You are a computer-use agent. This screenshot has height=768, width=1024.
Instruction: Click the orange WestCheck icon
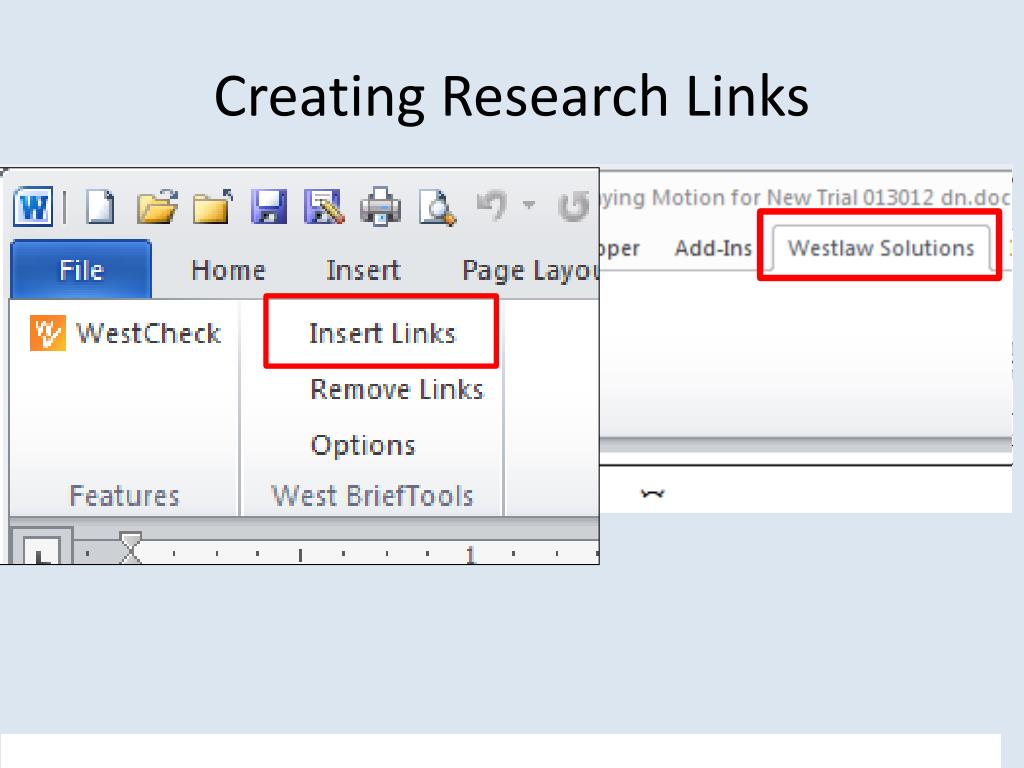coord(48,333)
